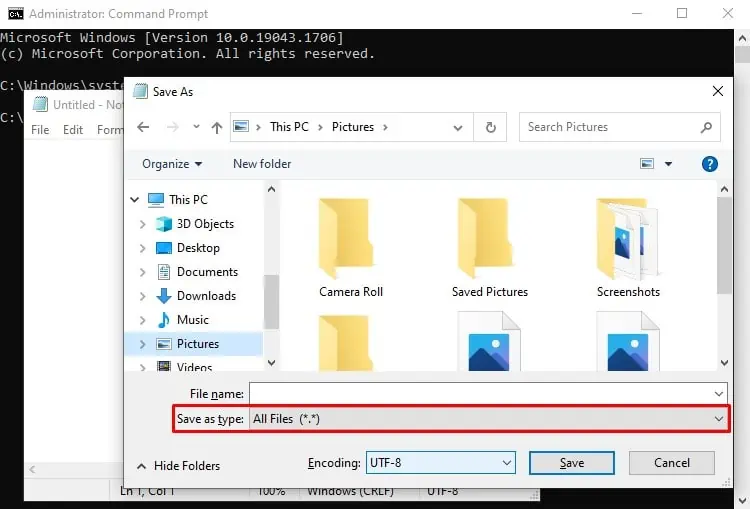Select 3D Objects in navigation tree
The image size is (750, 509).
click(x=195, y=224)
